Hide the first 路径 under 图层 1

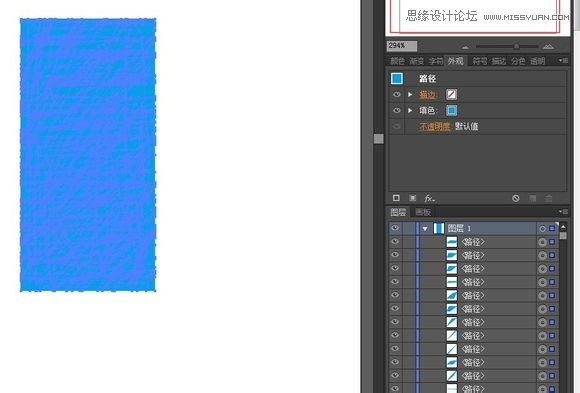tap(395, 242)
